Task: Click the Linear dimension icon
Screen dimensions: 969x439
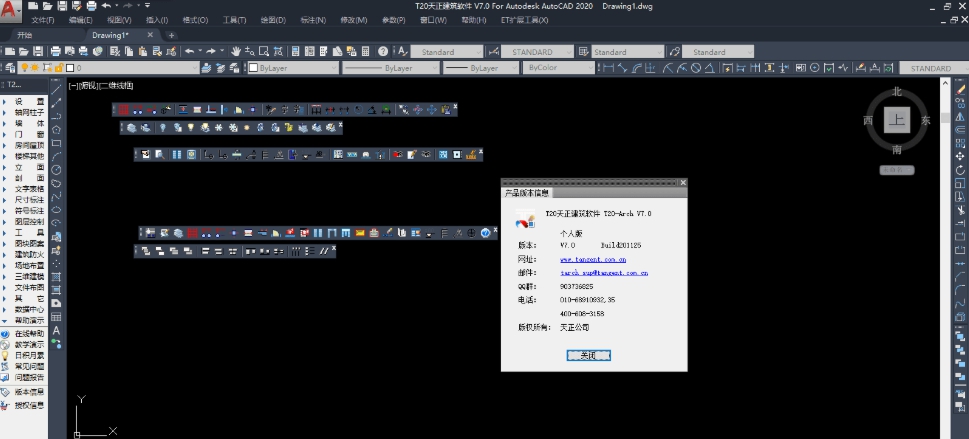Action: 609,68
